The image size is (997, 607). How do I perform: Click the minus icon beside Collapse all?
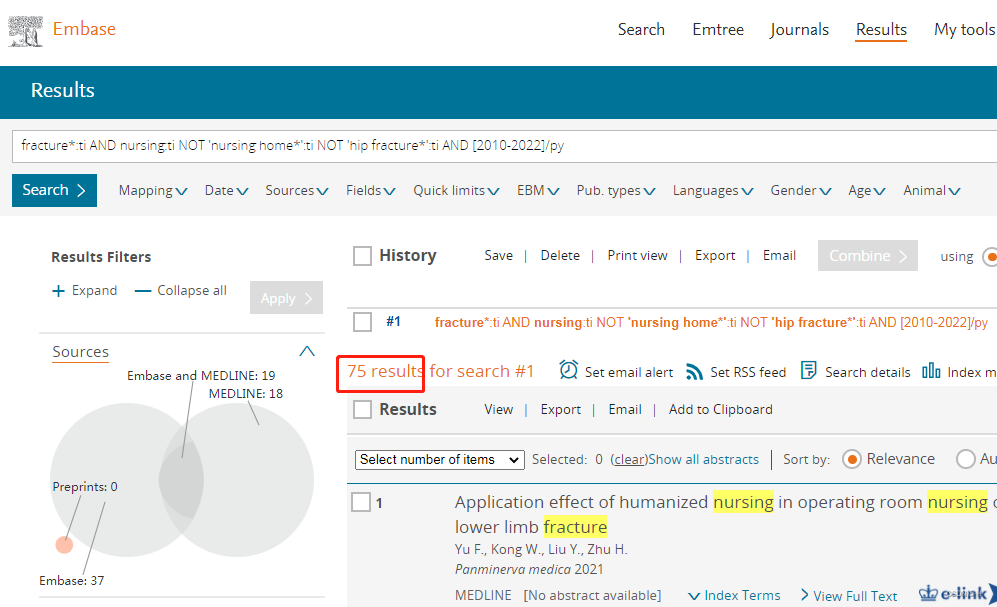click(143, 291)
